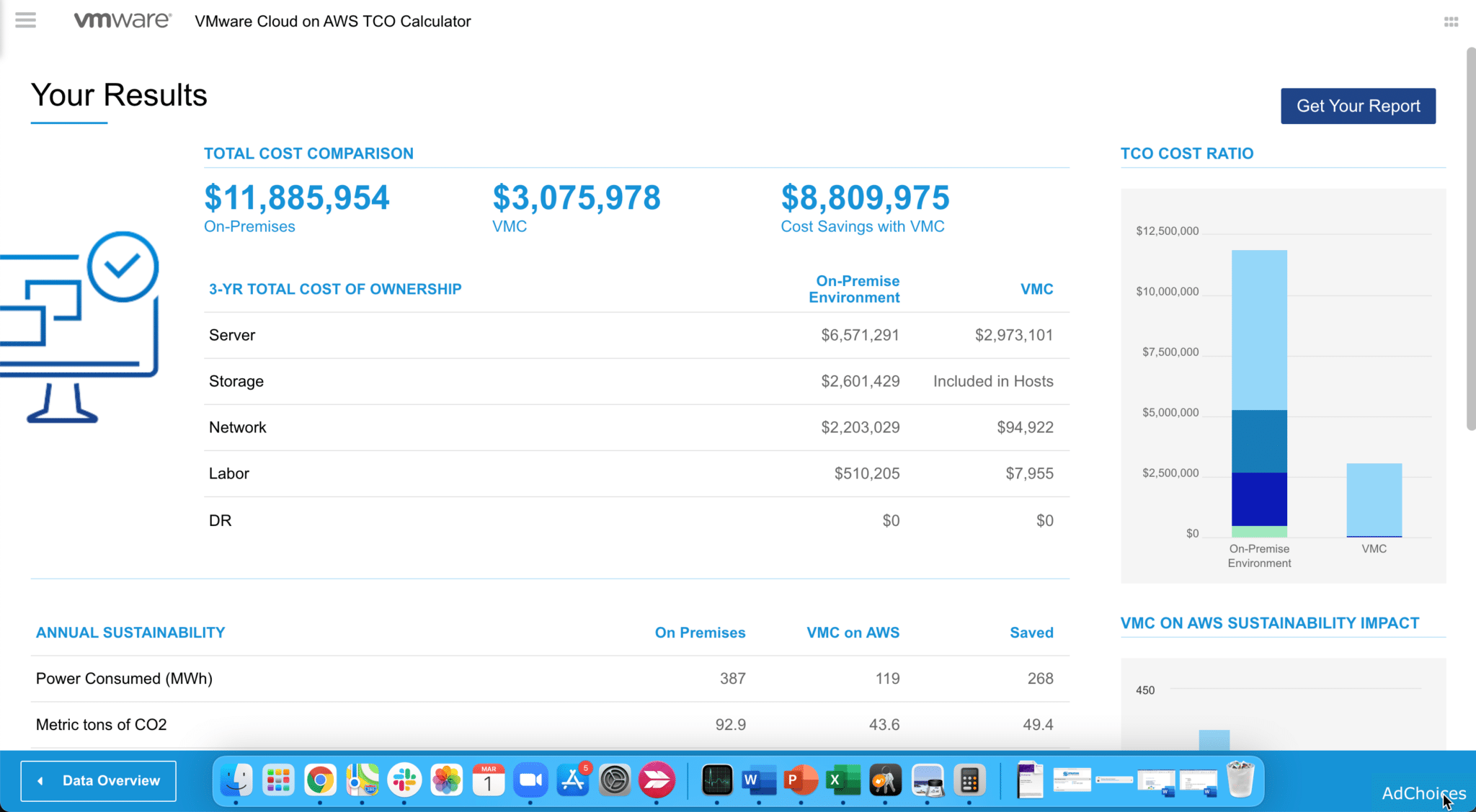Open the purple document thumbnail in dock
The height and width of the screenshot is (812, 1476).
coord(1030,780)
